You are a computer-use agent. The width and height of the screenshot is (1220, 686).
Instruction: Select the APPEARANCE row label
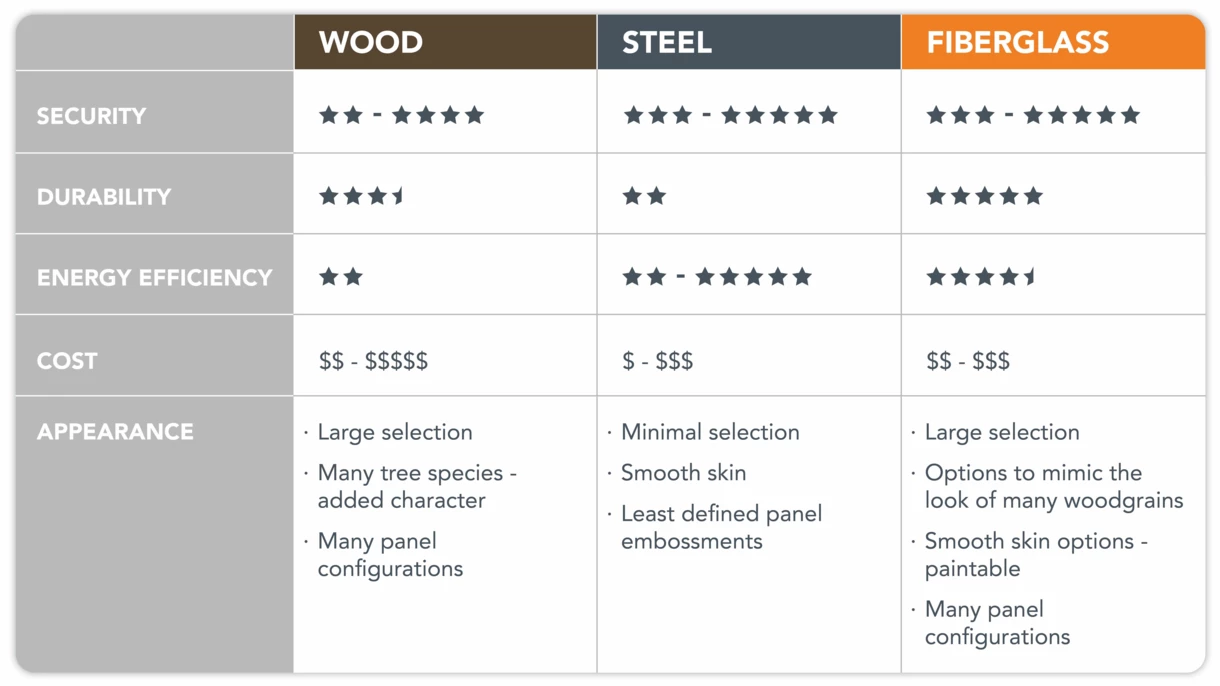pos(115,432)
